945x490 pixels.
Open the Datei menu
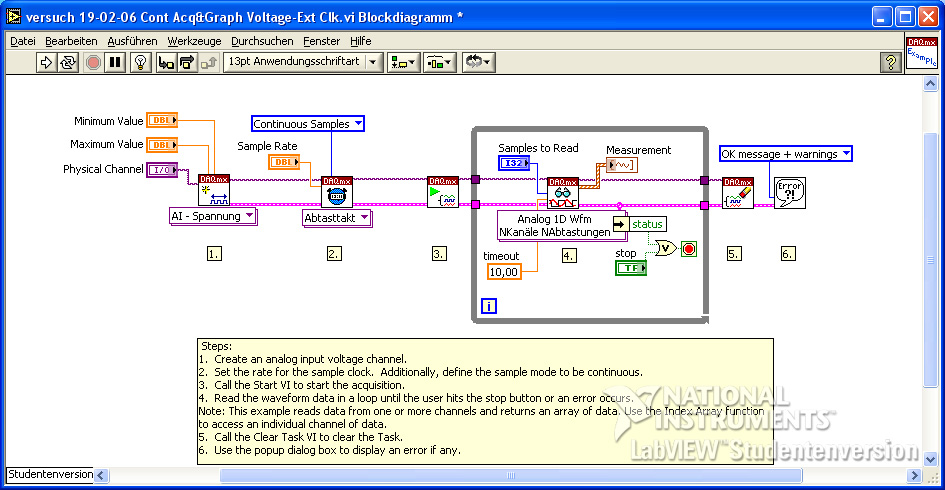pyautogui.click(x=23, y=41)
